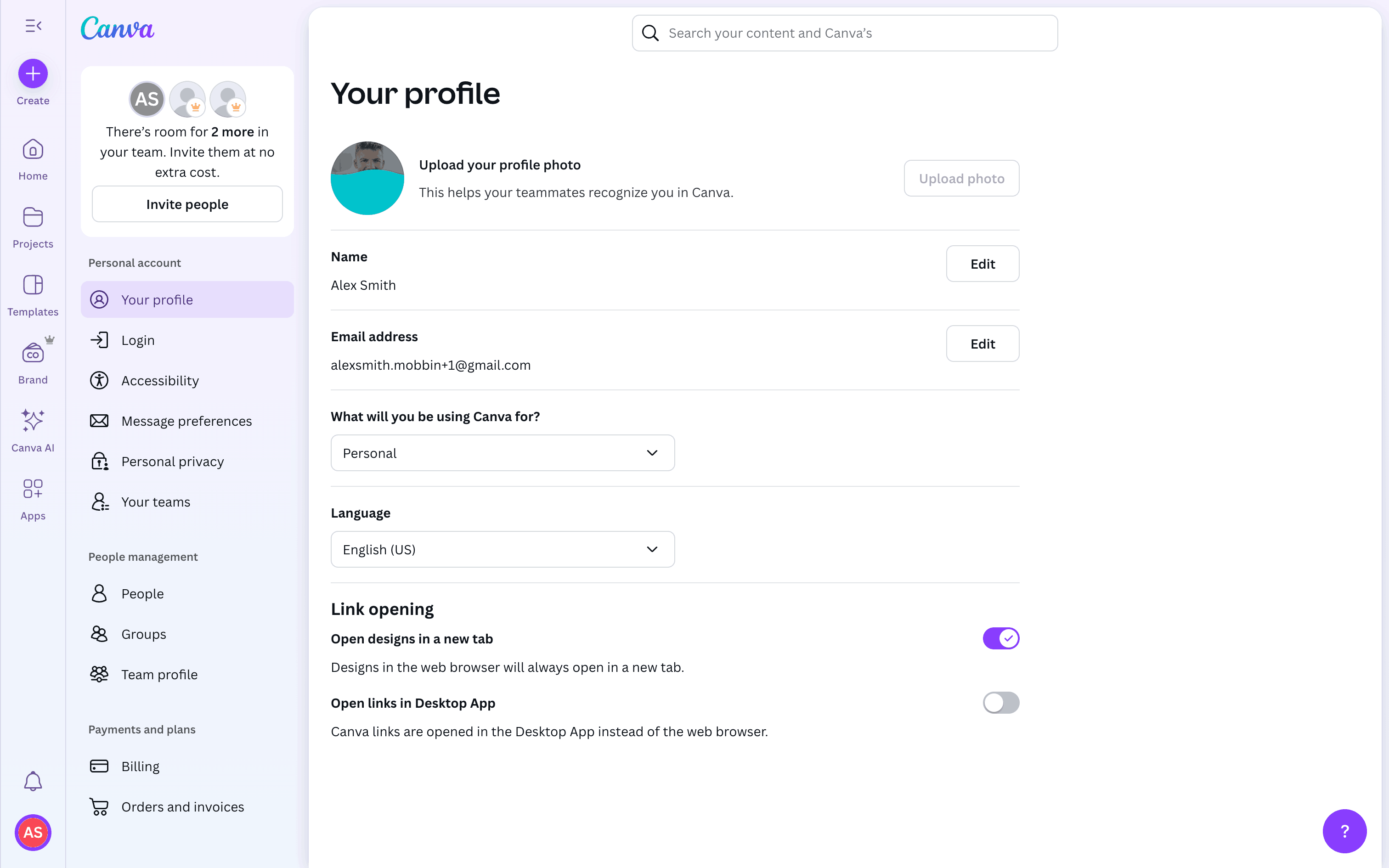This screenshot has width=1389, height=868.
Task: Click the Upload photo button
Action: point(961,179)
